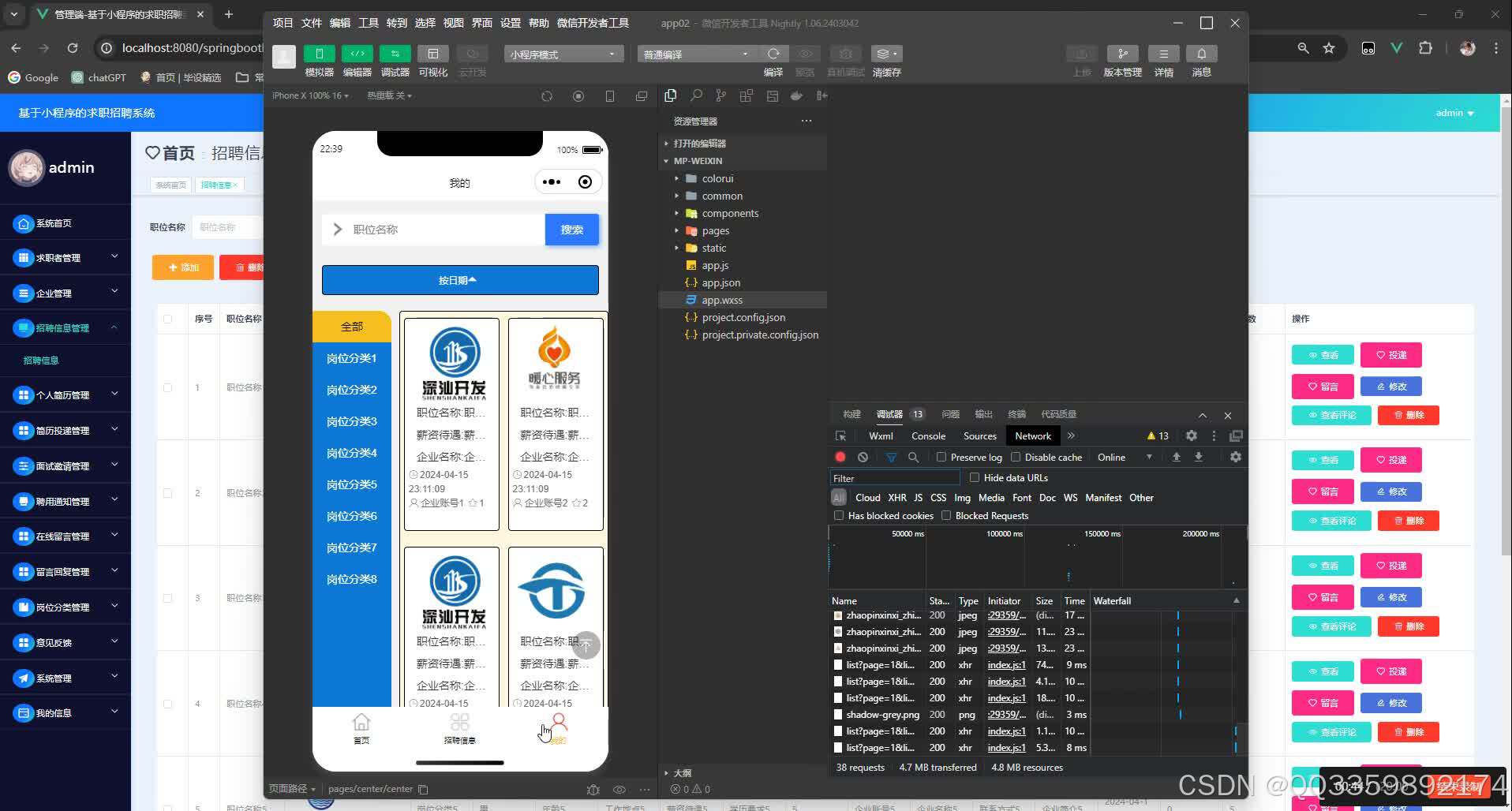Viewport: 1512px width, 811px height.
Task: Open the Online throttling dropdown
Action: (1125, 457)
